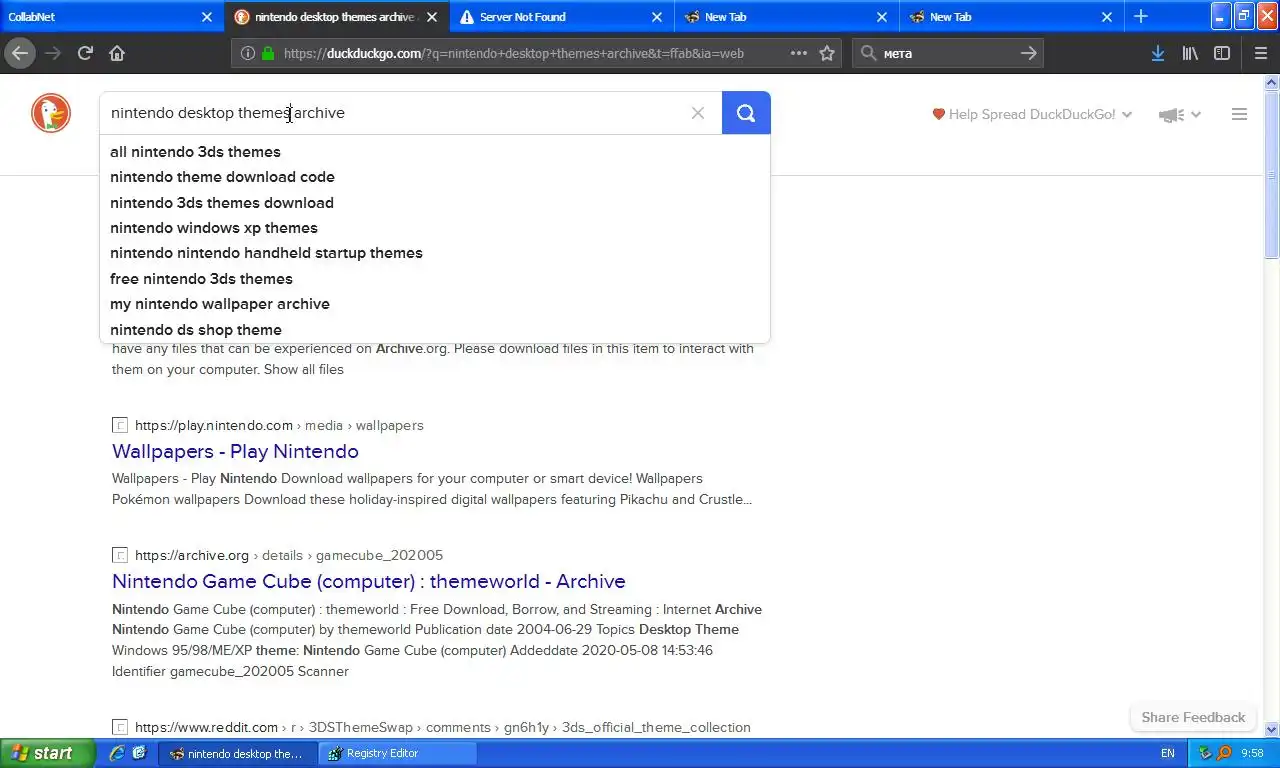The width and height of the screenshot is (1280, 768).
Task: Click the Firefox search bar field
Action: [x=948, y=53]
